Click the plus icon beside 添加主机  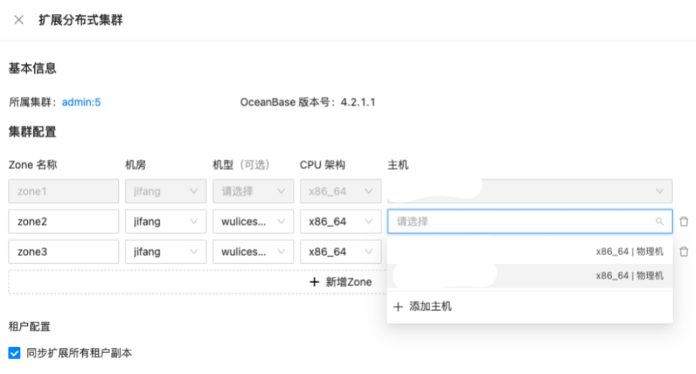tap(398, 307)
